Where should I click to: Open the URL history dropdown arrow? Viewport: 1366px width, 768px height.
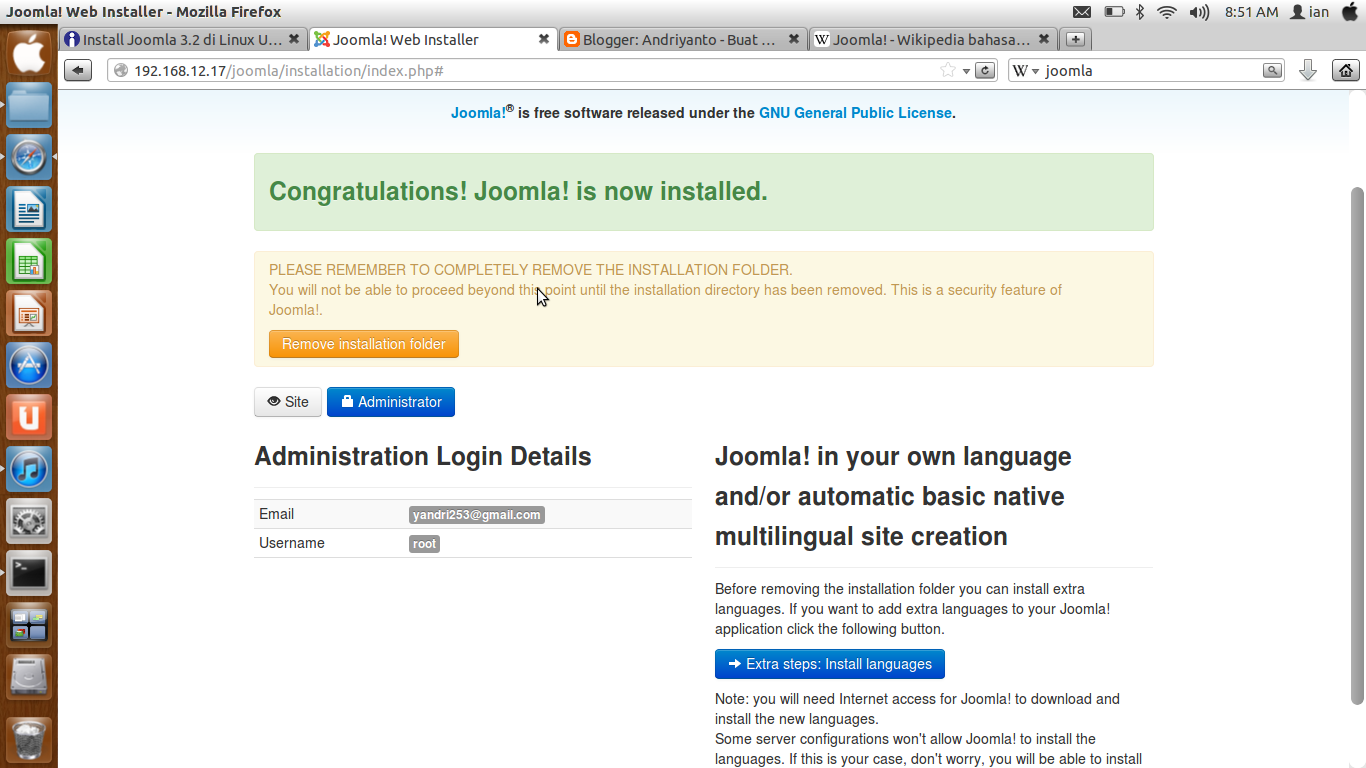(966, 71)
